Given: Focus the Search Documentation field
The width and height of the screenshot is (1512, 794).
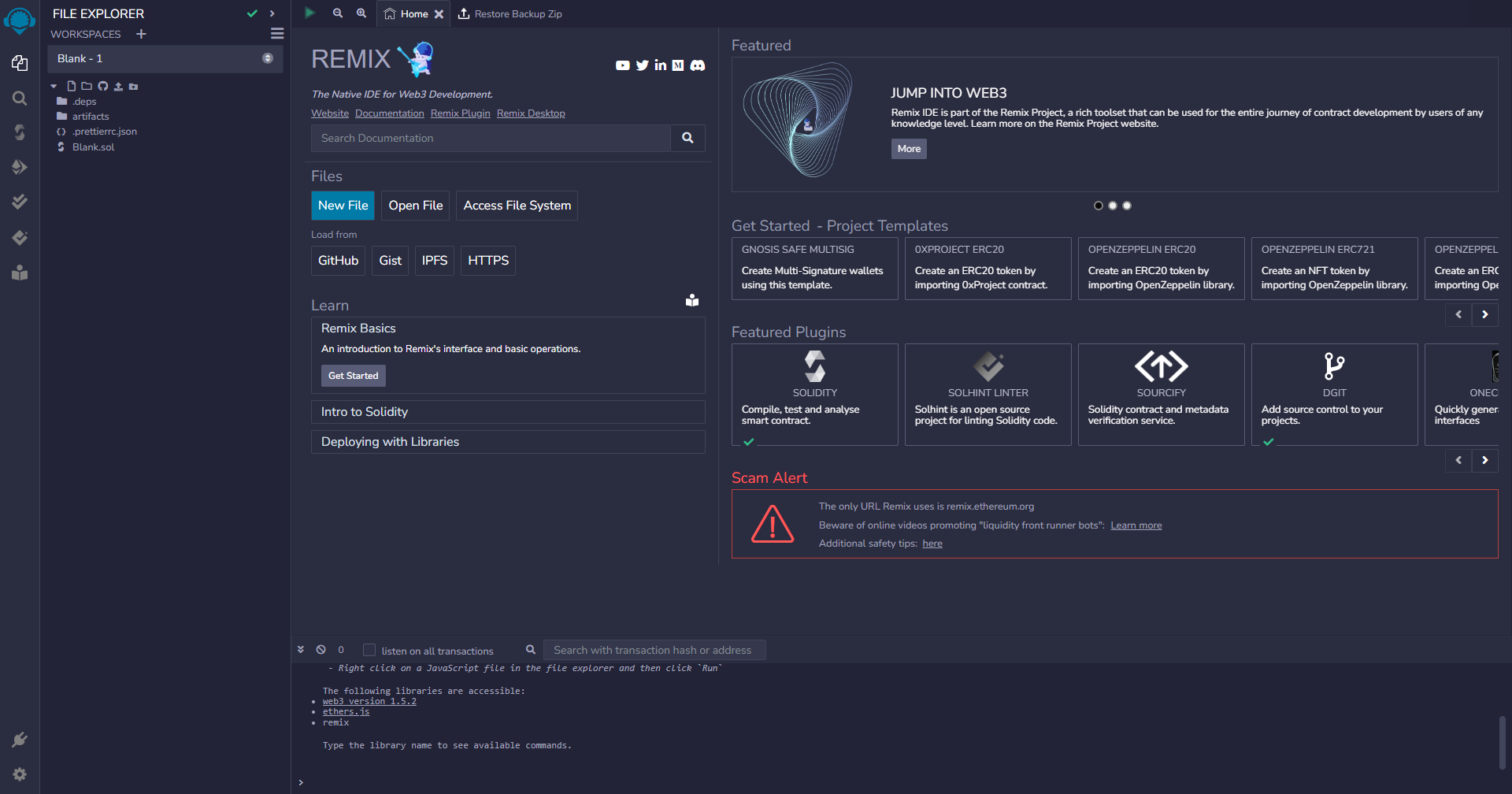Looking at the screenshot, I should pos(491,138).
